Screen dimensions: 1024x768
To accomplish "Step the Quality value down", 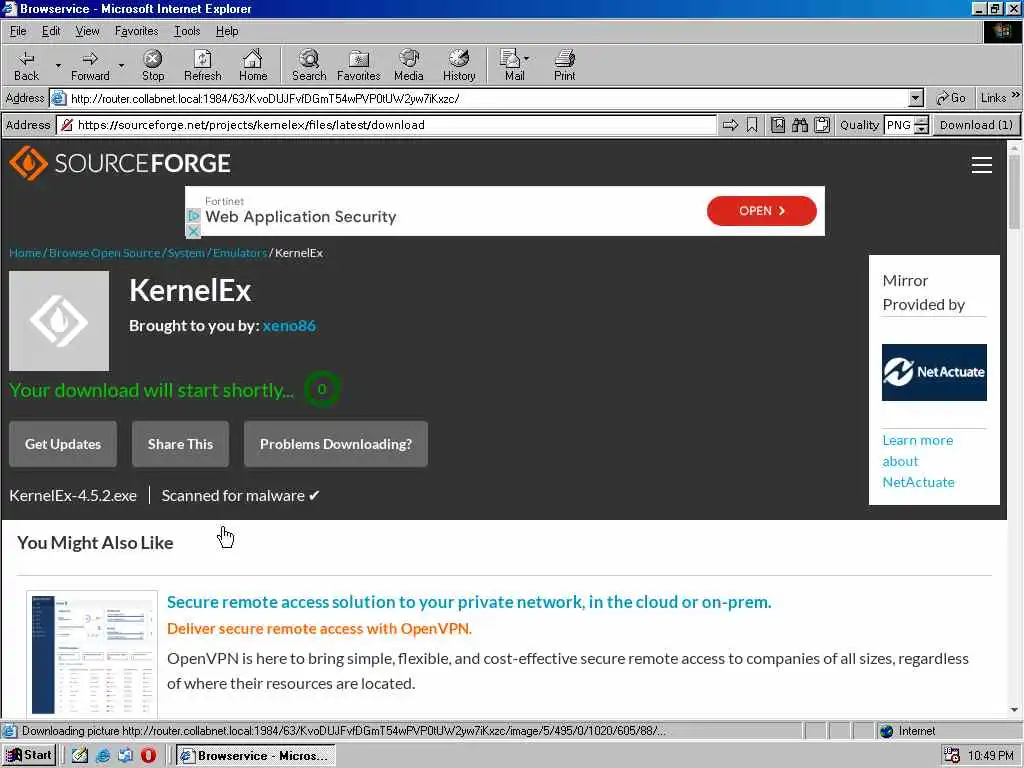I will point(921,129).
